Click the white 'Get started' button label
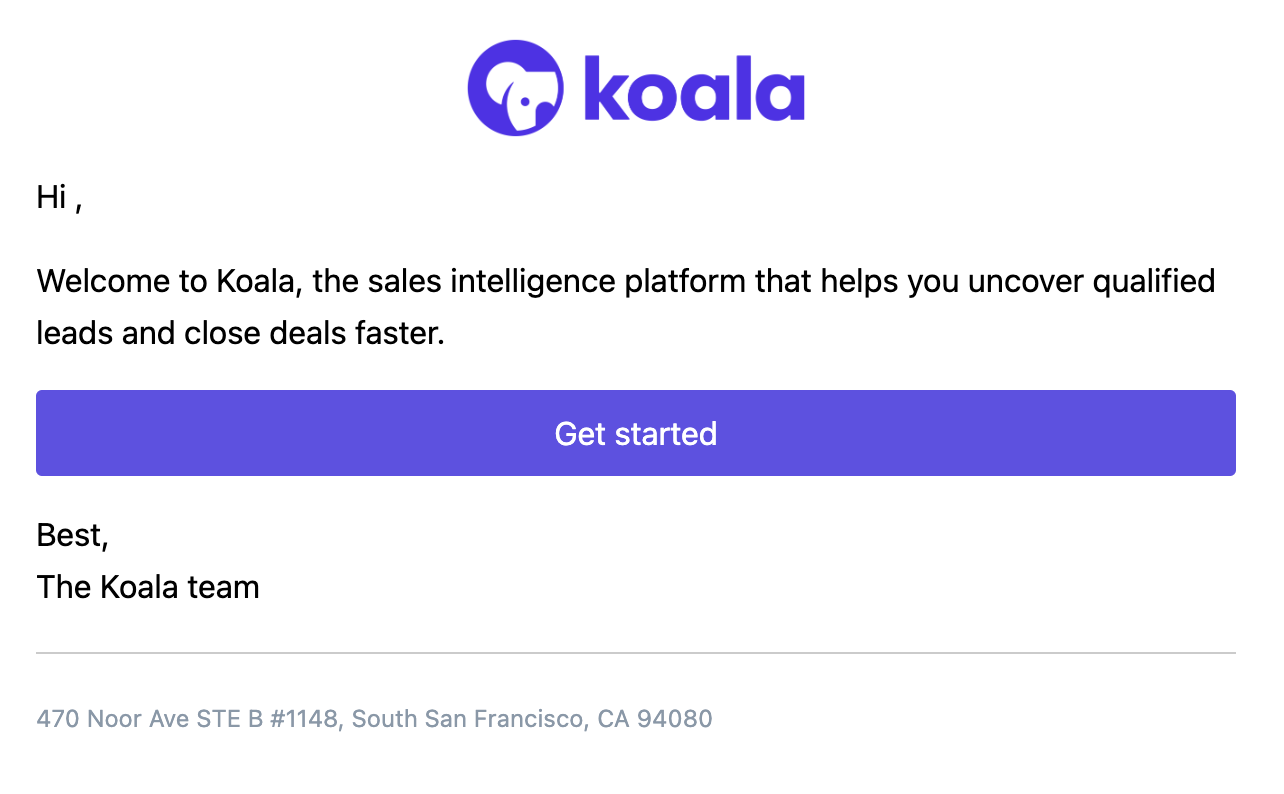Image resolution: width=1284 pixels, height=794 pixels. coord(636,433)
